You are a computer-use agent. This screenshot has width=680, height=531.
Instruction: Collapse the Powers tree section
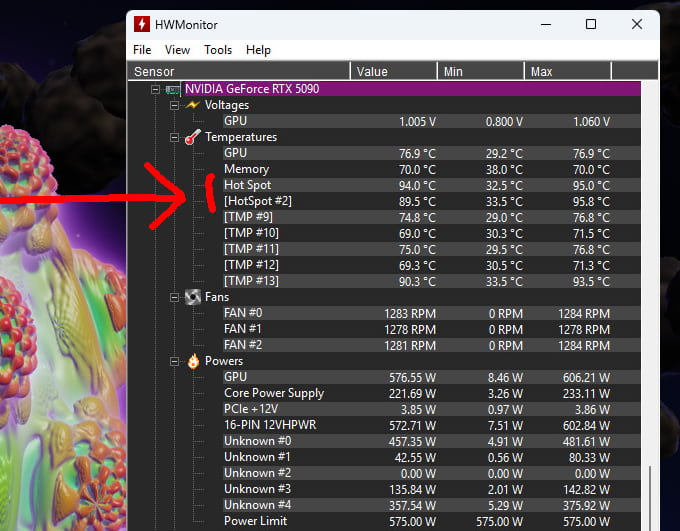pos(174,361)
